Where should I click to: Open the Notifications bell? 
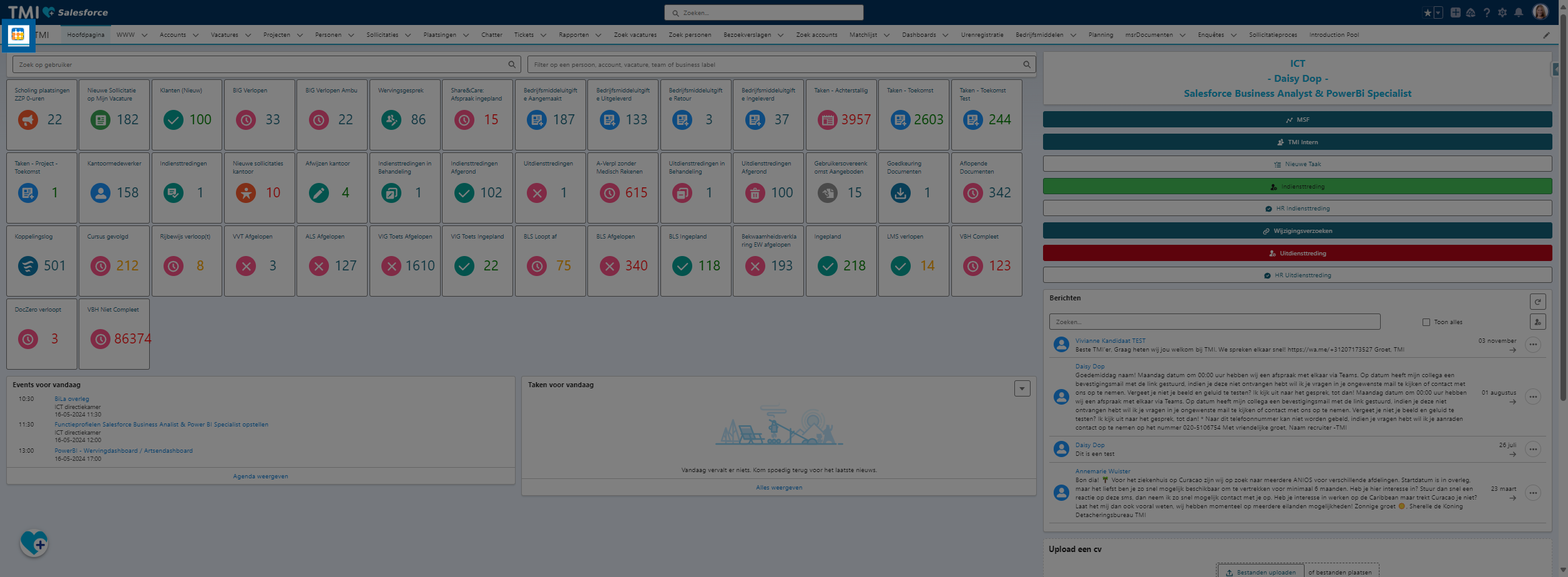[x=1519, y=12]
